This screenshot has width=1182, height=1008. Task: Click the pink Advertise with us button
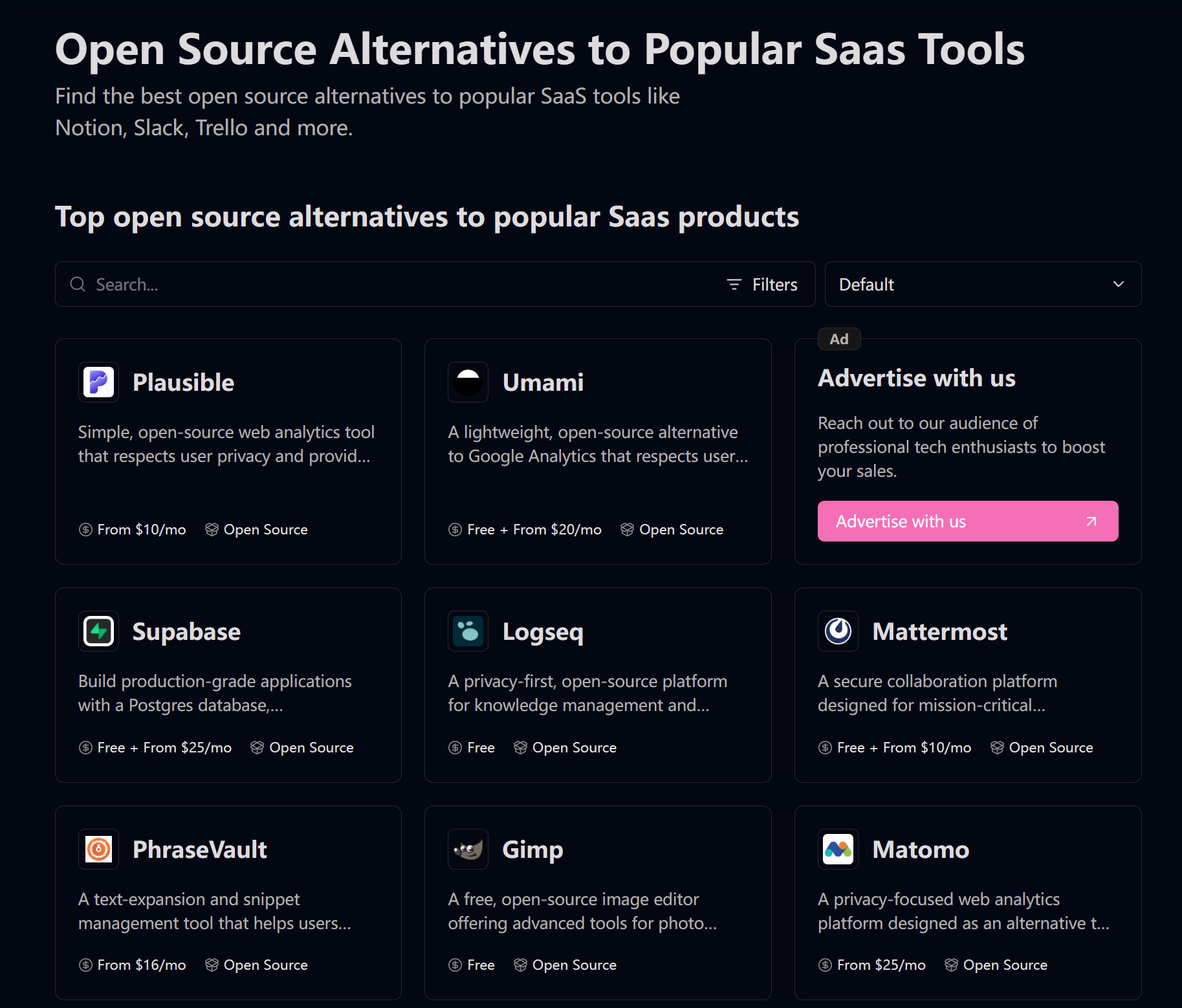coord(968,521)
